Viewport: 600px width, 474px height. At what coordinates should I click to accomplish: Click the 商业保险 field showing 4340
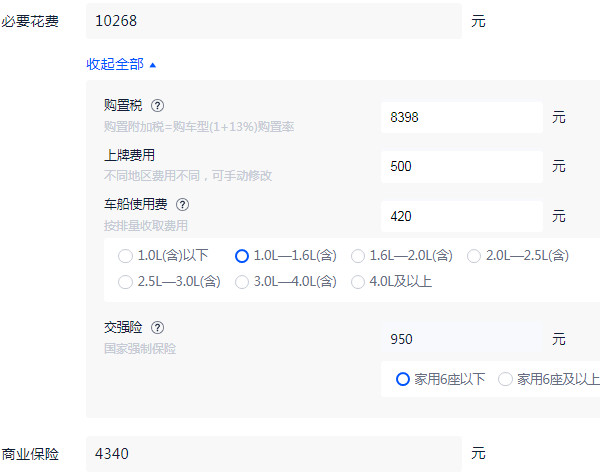pos(274,454)
